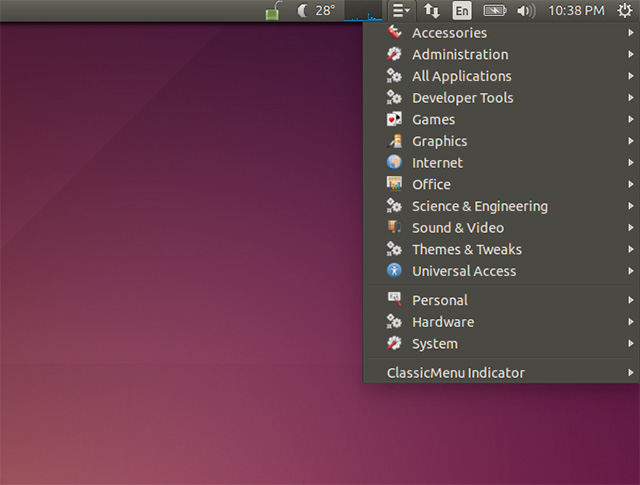Click the ClassicMenu indicator icon in the top panel

[x=400, y=11]
